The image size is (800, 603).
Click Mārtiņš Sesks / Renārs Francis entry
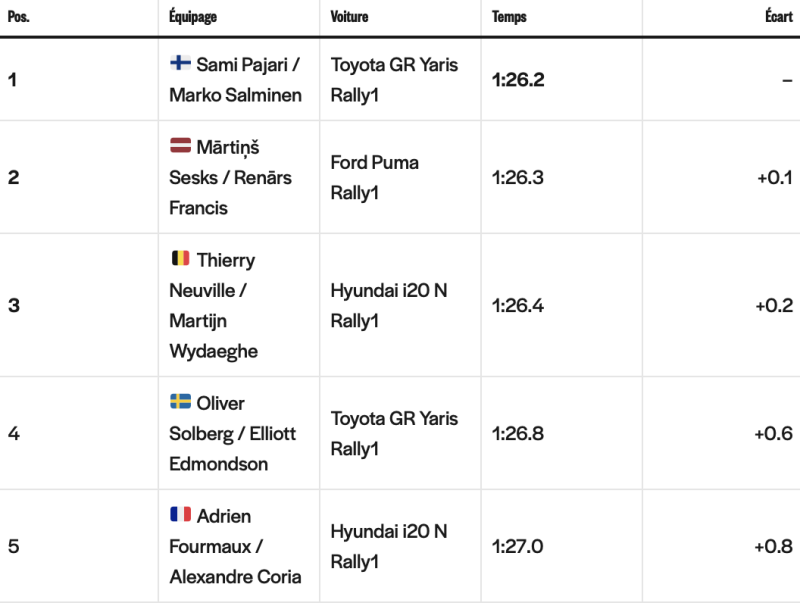click(x=231, y=177)
